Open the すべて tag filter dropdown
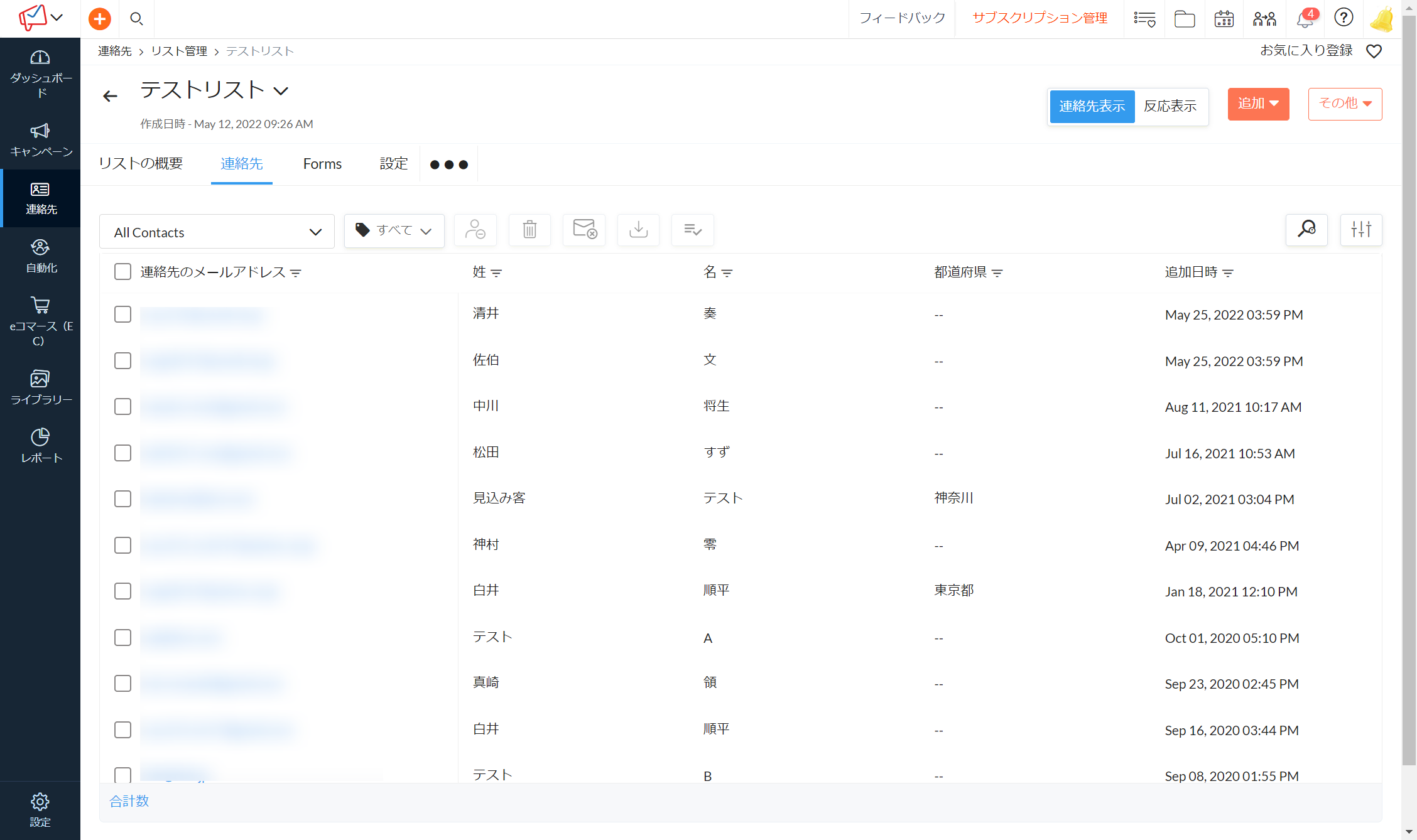Image resolution: width=1417 pixels, height=840 pixels. tap(394, 230)
